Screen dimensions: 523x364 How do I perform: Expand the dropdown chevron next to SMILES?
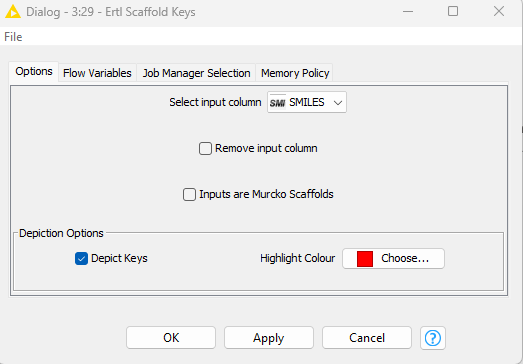338,103
